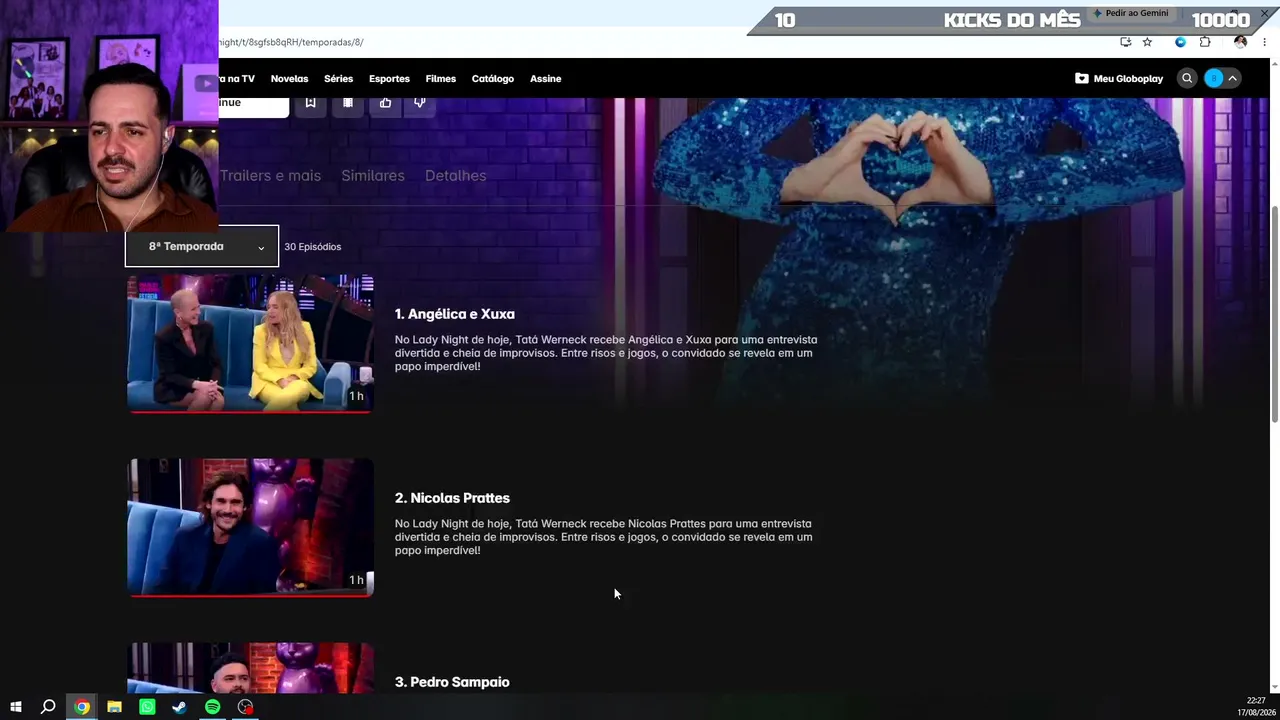Click the 30 Episódios count text
This screenshot has width=1280, height=720.
pyautogui.click(x=312, y=247)
